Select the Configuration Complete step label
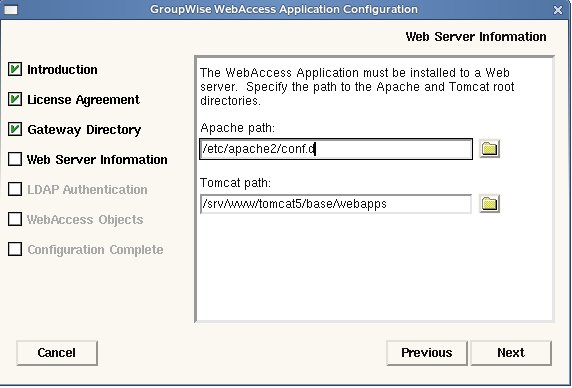The height and width of the screenshot is (388, 572). tap(95, 250)
